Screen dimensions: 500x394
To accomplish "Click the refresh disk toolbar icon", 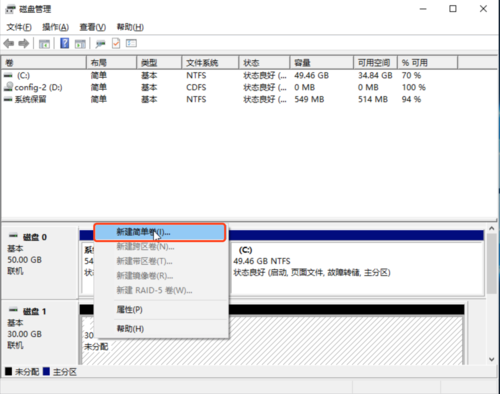I will (x=100, y=44).
